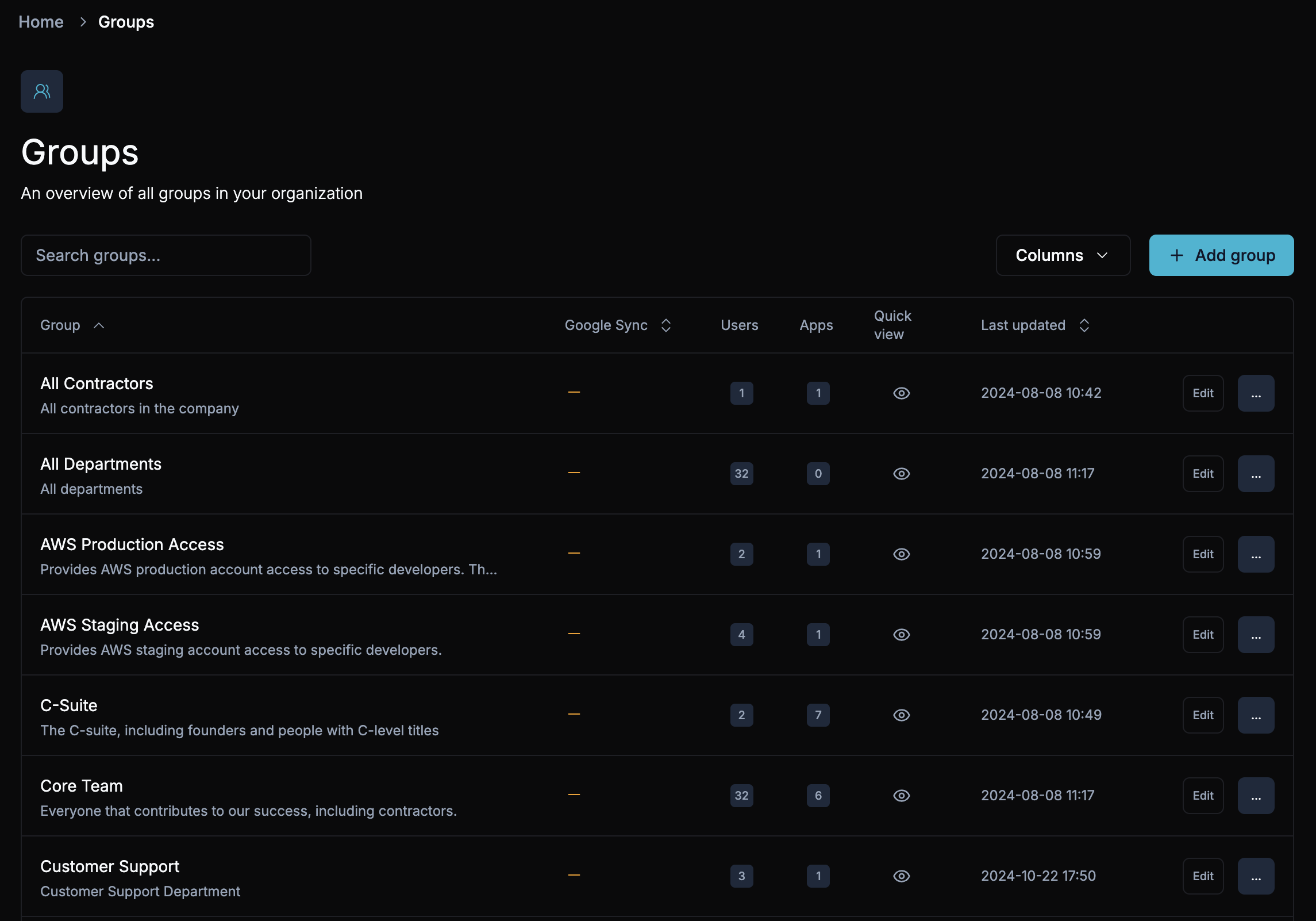Open quick view for All Contractors
Screen dimensions: 1316x921
click(x=901, y=393)
